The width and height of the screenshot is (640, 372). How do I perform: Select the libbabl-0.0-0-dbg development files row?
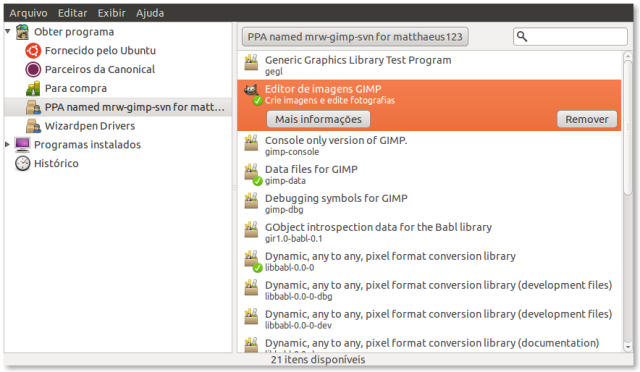coord(429,291)
